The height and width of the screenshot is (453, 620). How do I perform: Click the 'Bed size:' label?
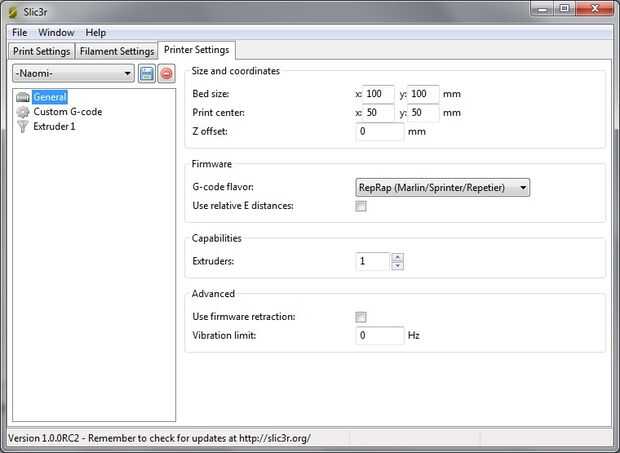click(211, 94)
